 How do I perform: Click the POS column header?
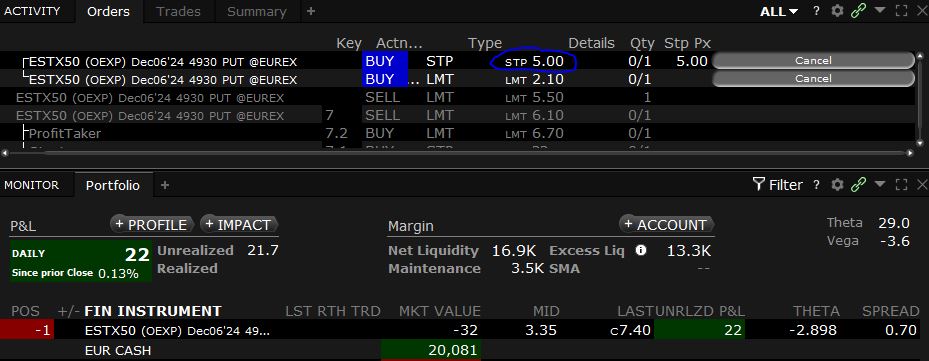click(25, 311)
